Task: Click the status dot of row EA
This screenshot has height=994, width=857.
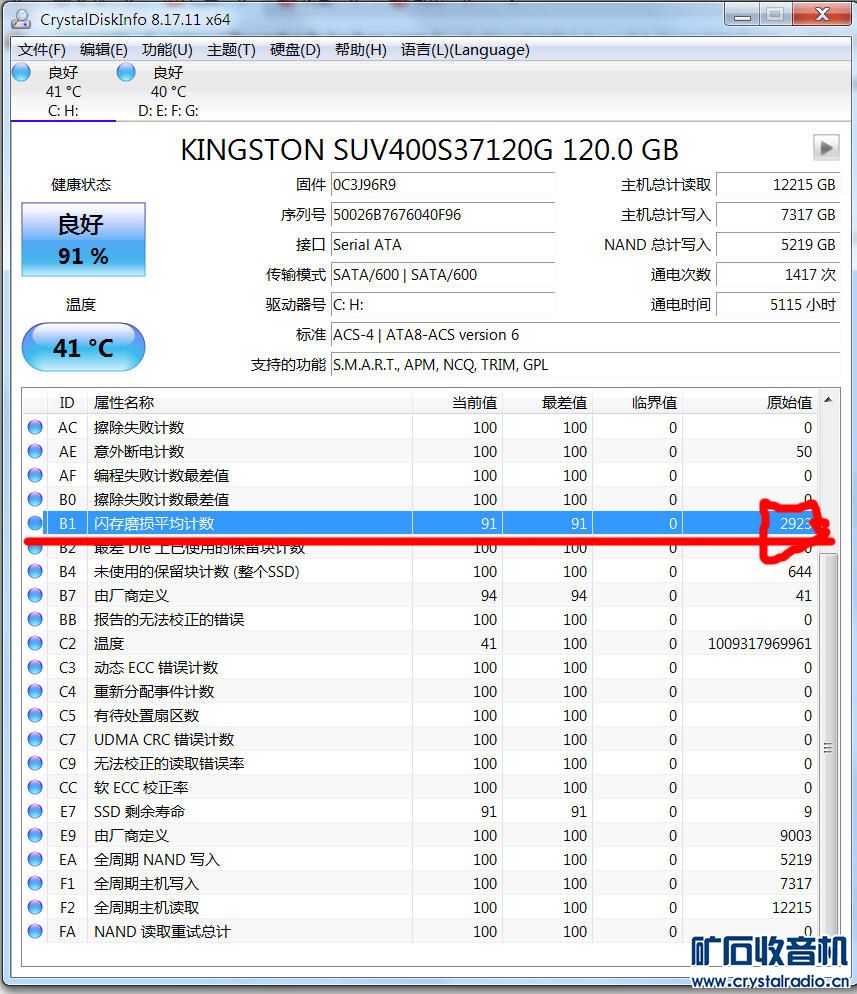Action: point(35,860)
